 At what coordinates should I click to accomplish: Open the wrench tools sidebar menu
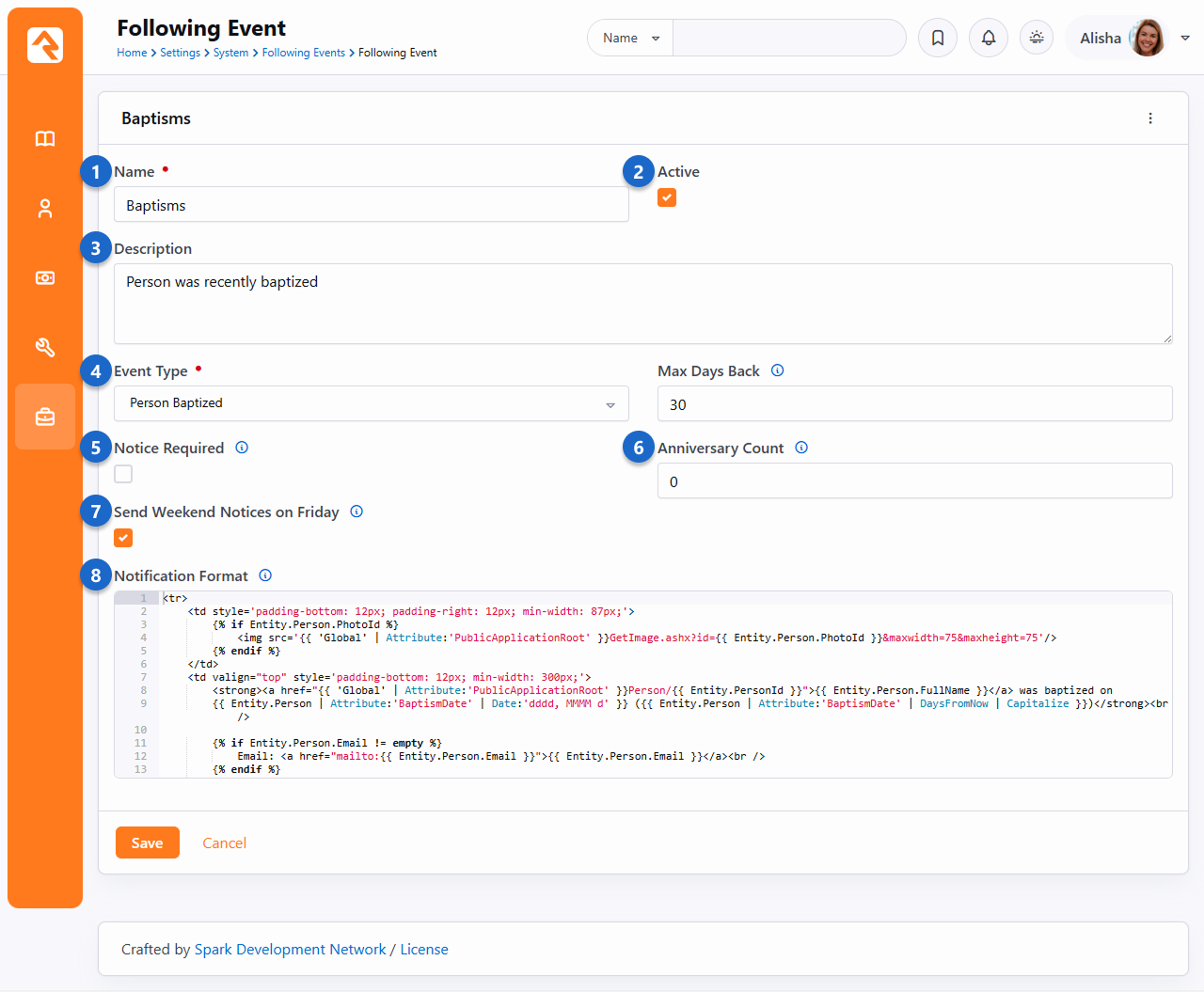pyautogui.click(x=45, y=348)
